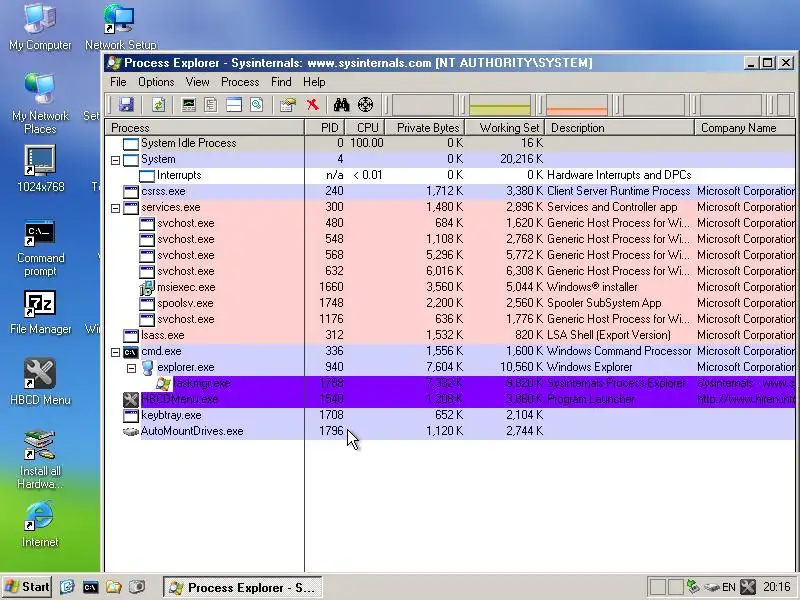Image resolution: width=800 pixels, height=600 pixels.
Task: Select the spoolsv.exe process row
Action: (x=450, y=304)
